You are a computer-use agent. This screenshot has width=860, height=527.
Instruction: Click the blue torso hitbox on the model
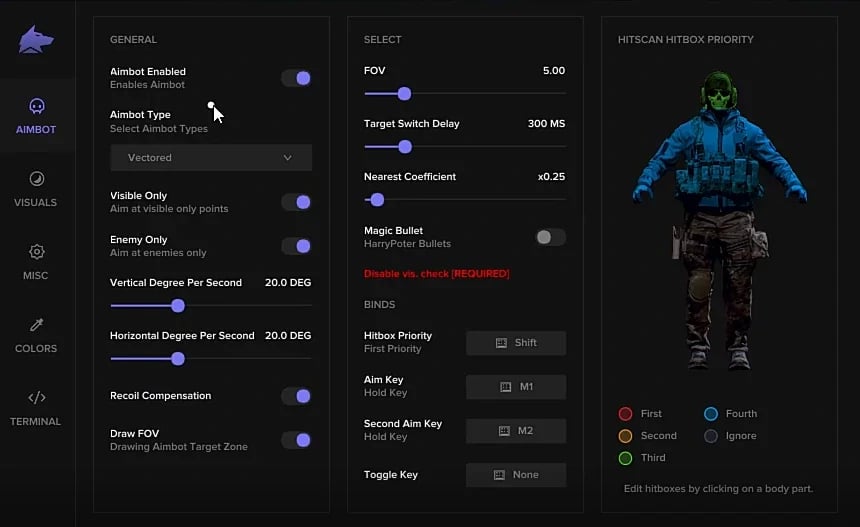720,159
